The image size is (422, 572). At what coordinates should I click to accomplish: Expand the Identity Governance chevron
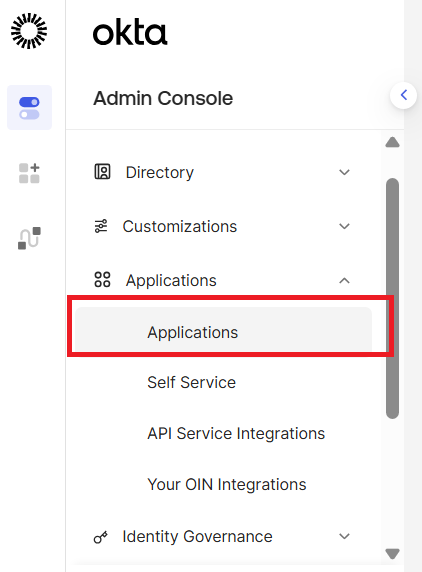(344, 536)
